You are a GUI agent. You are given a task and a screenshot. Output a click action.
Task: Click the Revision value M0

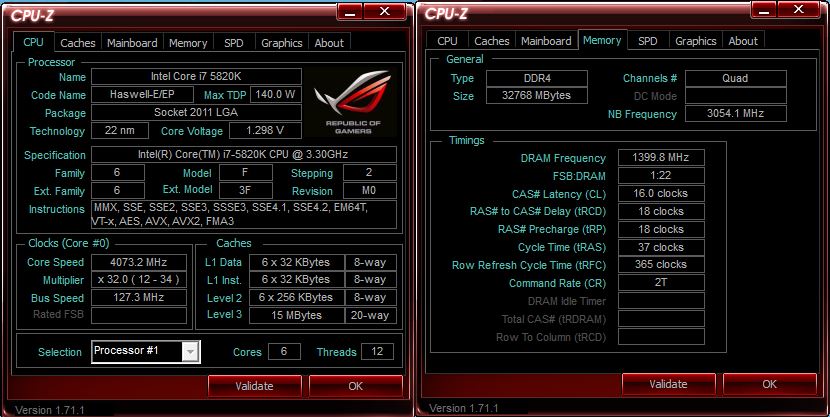[x=369, y=190]
